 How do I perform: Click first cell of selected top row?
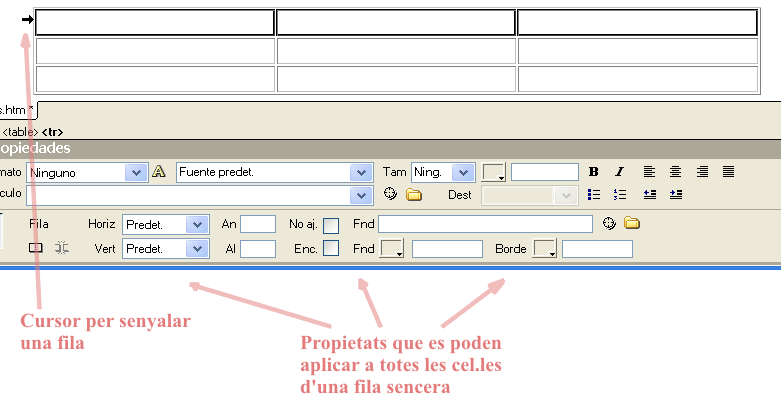[155, 22]
